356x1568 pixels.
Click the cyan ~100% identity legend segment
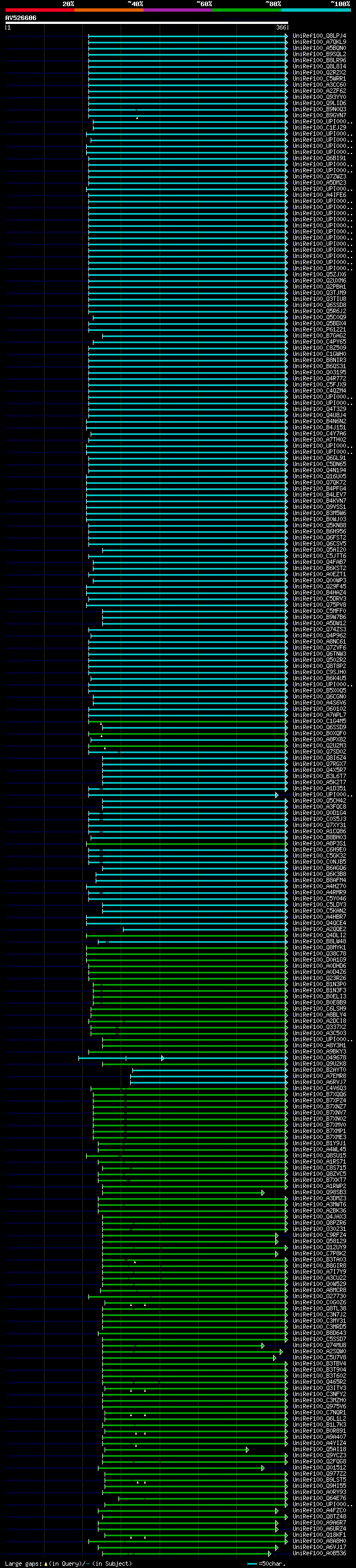click(316, 10)
